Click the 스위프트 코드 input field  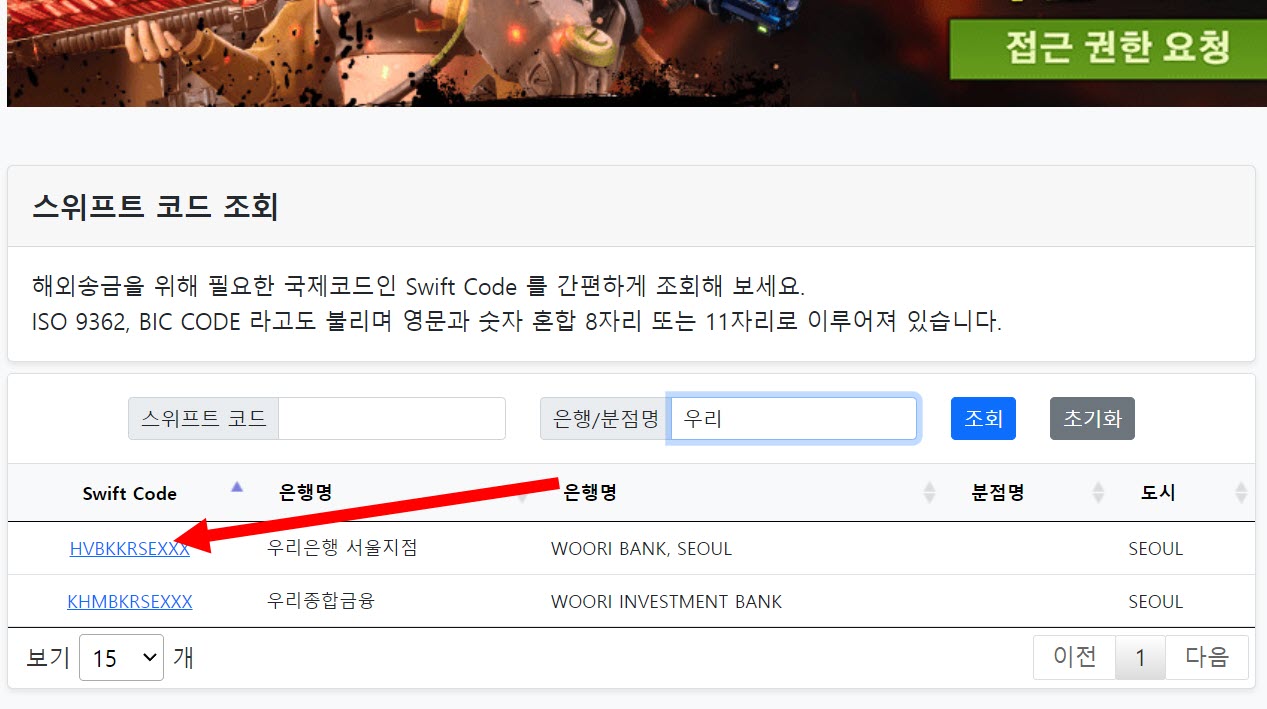tap(391, 418)
